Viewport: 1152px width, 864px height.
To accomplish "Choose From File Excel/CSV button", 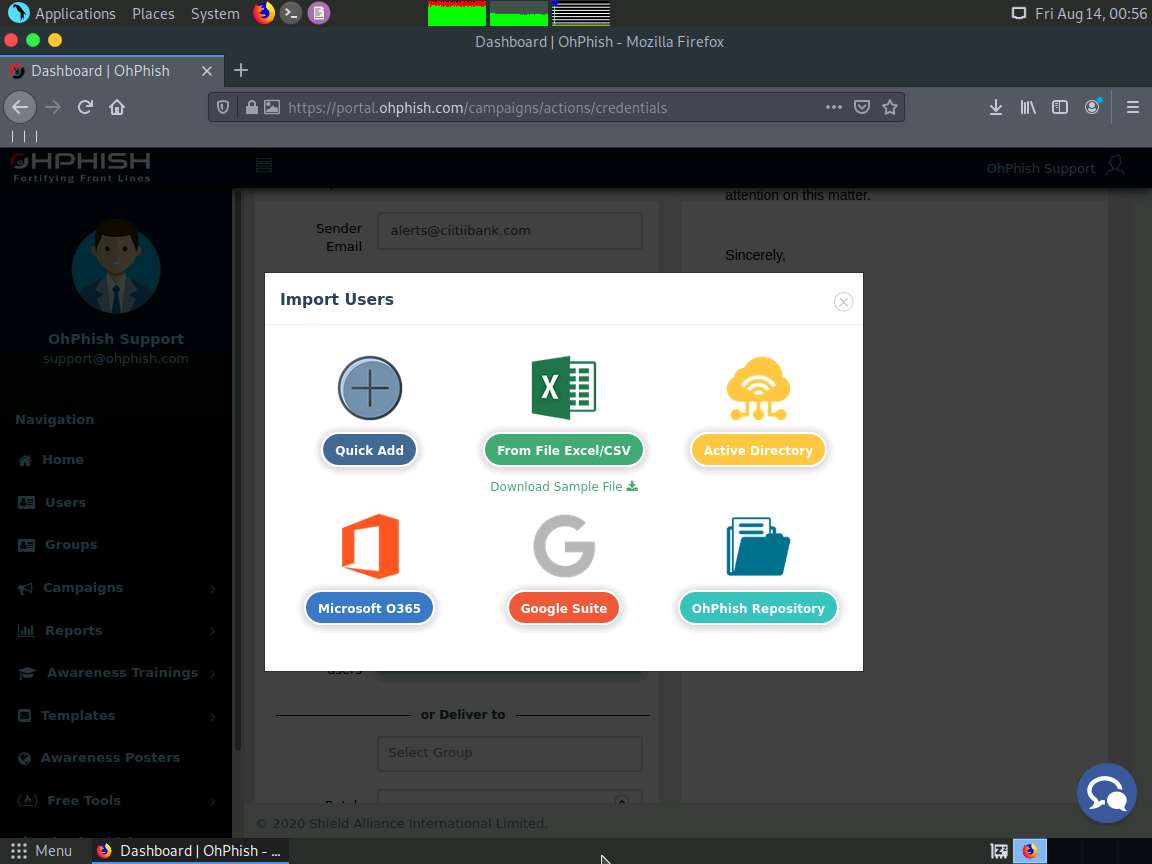I will (564, 450).
